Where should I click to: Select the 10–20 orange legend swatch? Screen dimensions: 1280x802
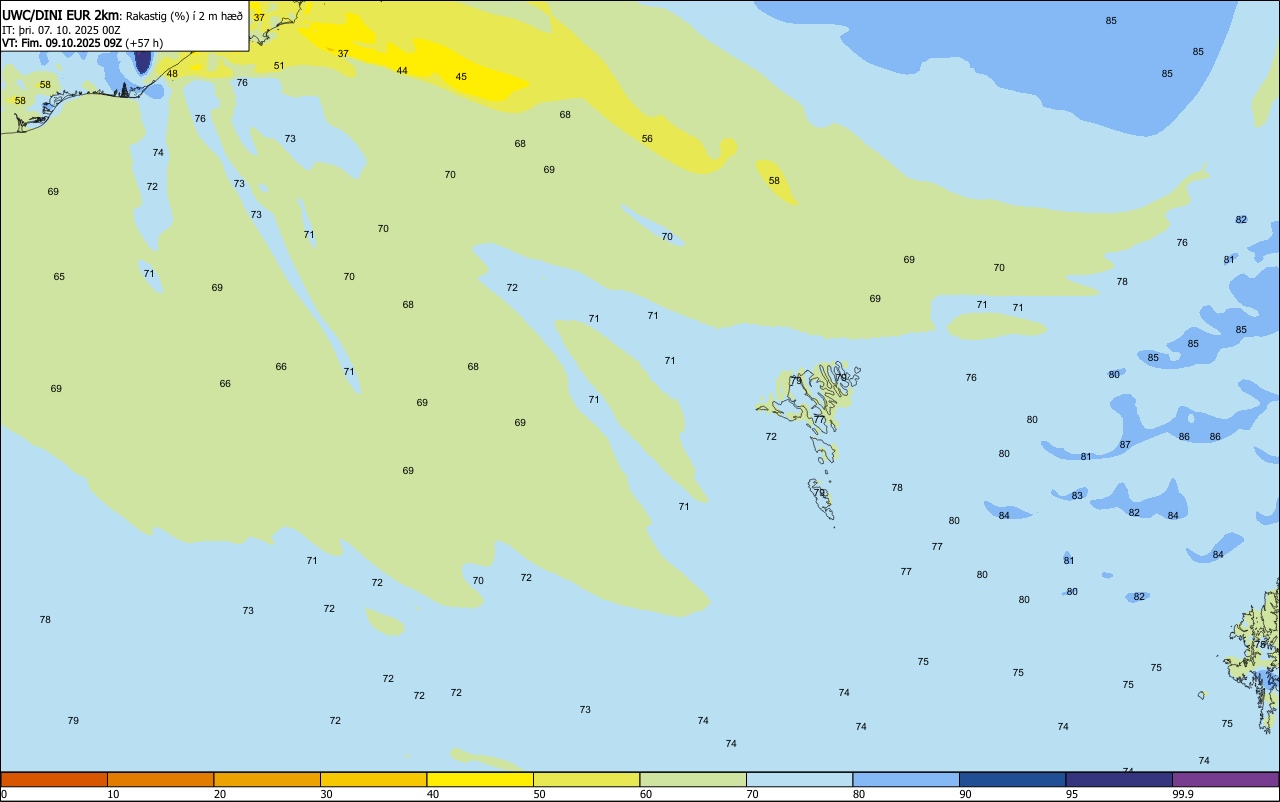click(160, 779)
